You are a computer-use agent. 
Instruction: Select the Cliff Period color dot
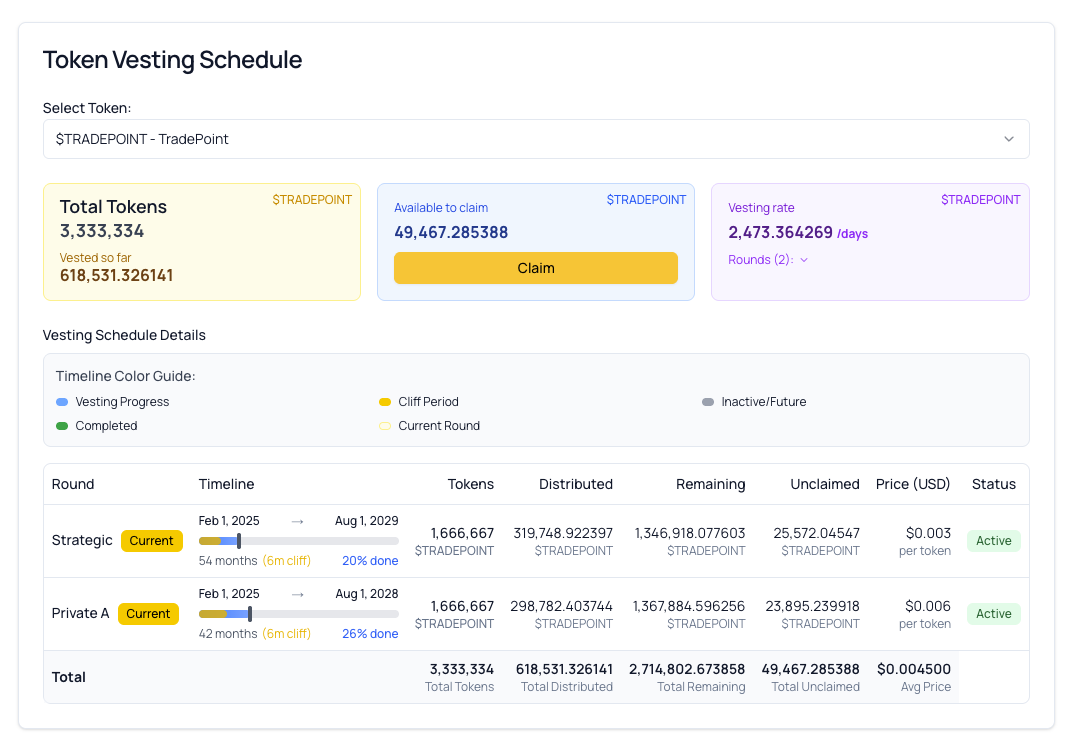coord(384,401)
